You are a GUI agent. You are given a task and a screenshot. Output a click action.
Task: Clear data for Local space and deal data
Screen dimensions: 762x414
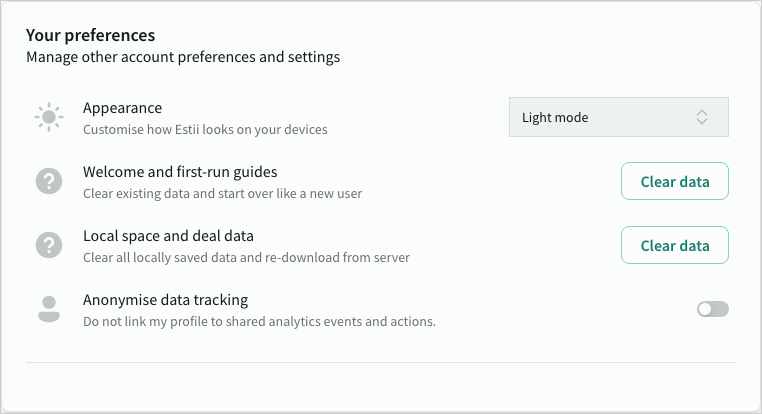pyautogui.click(x=674, y=245)
